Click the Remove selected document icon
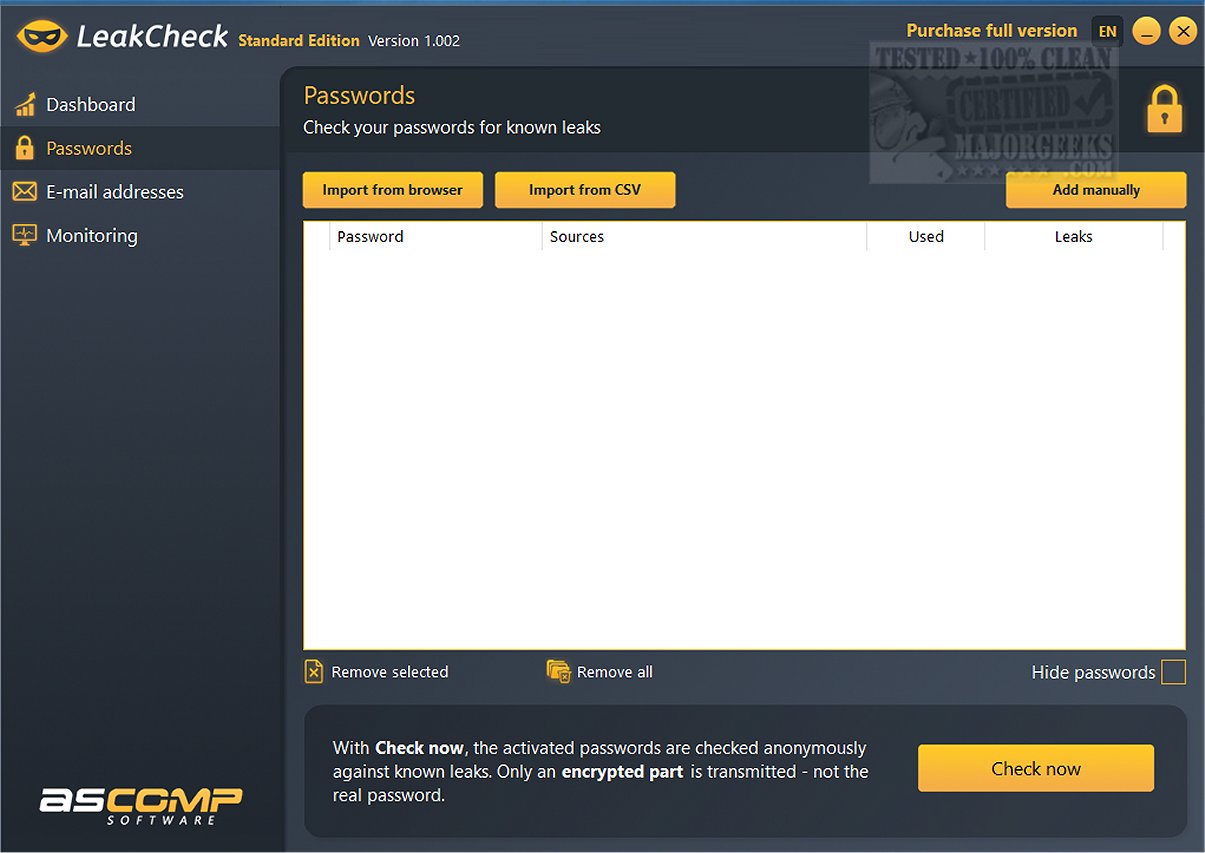 click(x=314, y=672)
